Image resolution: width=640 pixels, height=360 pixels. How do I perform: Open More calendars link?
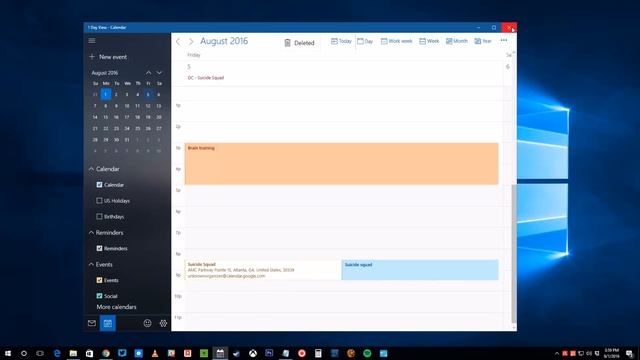116,307
